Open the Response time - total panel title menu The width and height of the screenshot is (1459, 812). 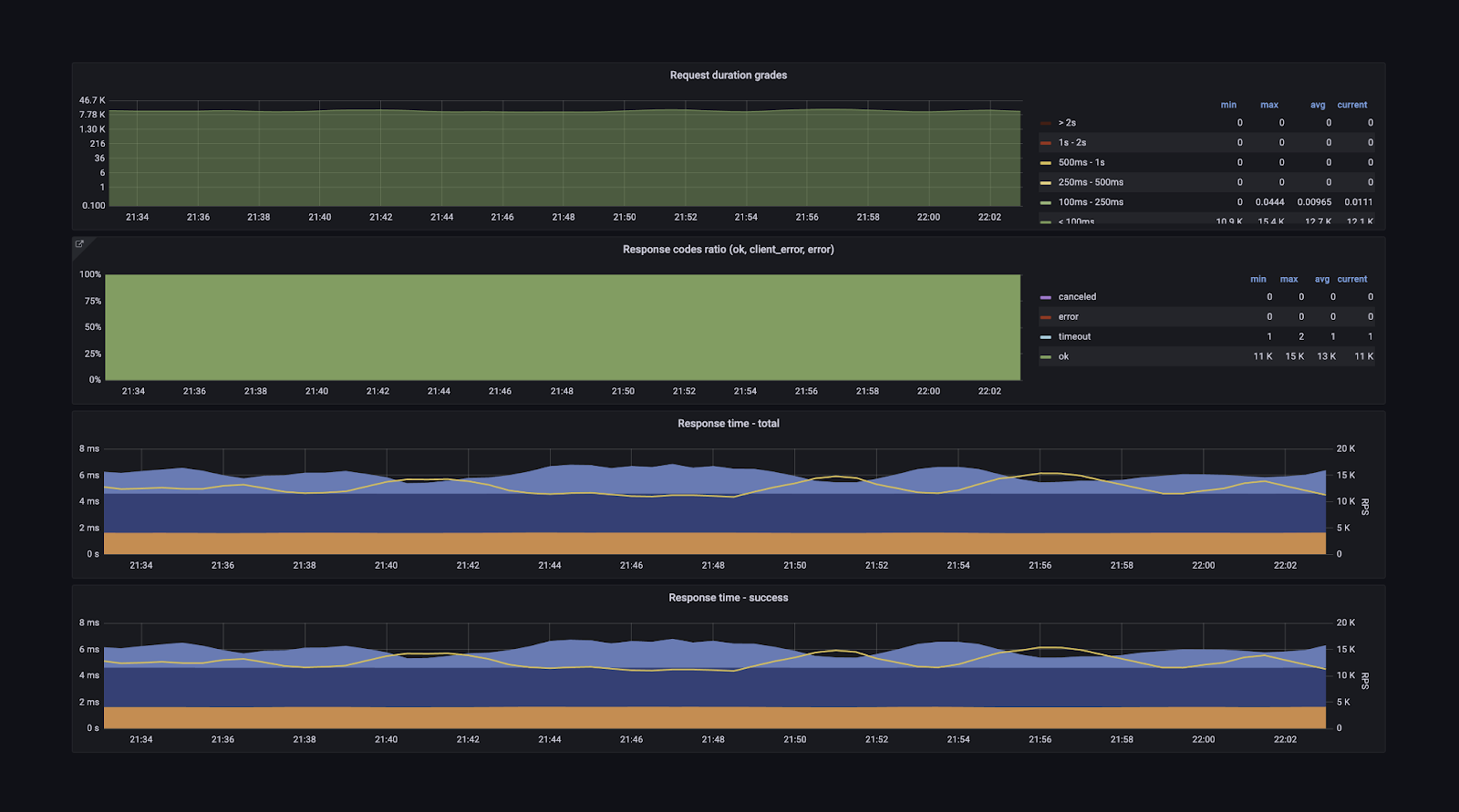[x=728, y=424]
